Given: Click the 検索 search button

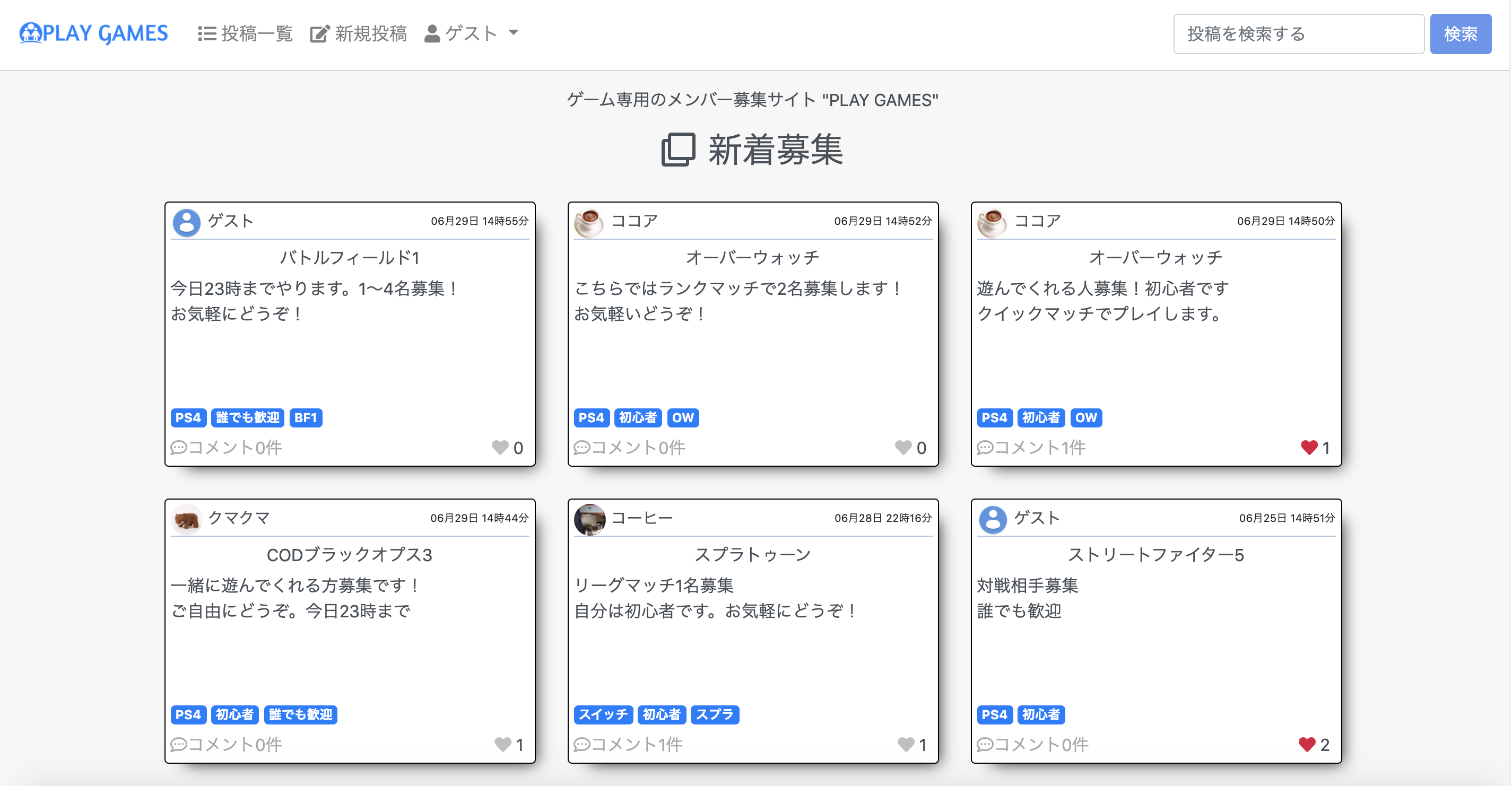Looking at the screenshot, I should click(1461, 33).
